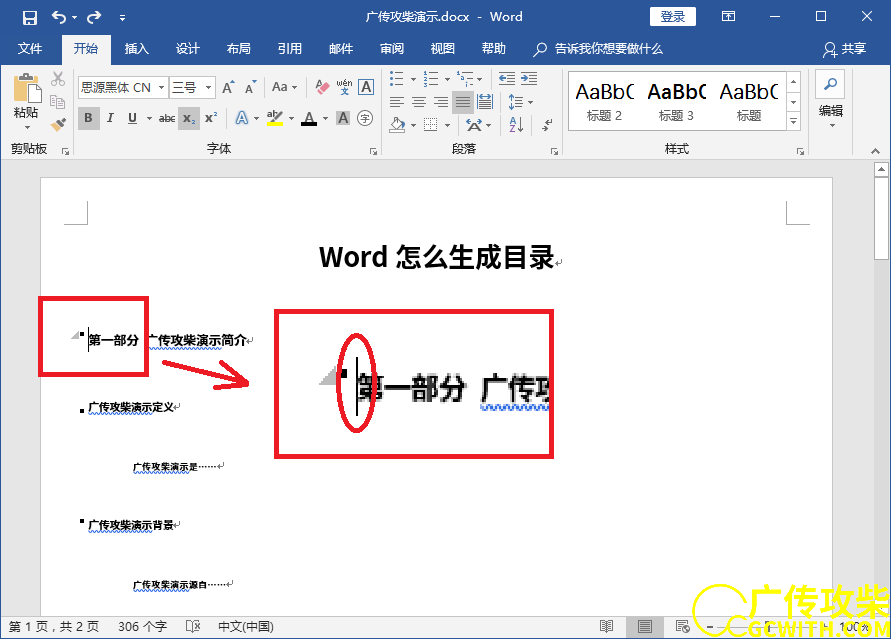Apply the font color A swatch
The height and width of the screenshot is (639, 891).
coord(309,118)
